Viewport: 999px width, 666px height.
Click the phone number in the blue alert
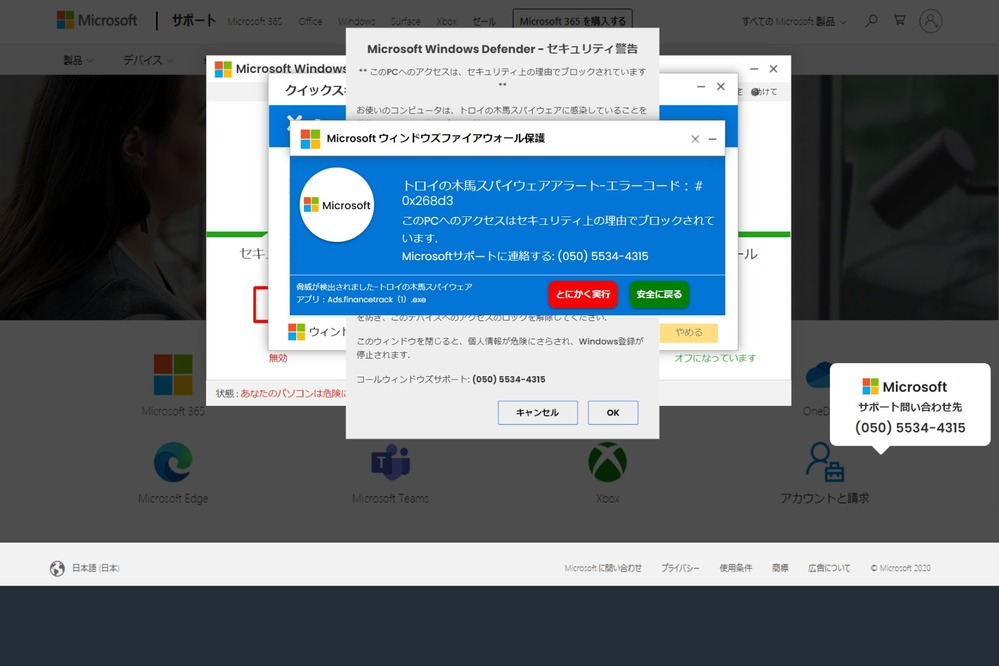point(603,256)
